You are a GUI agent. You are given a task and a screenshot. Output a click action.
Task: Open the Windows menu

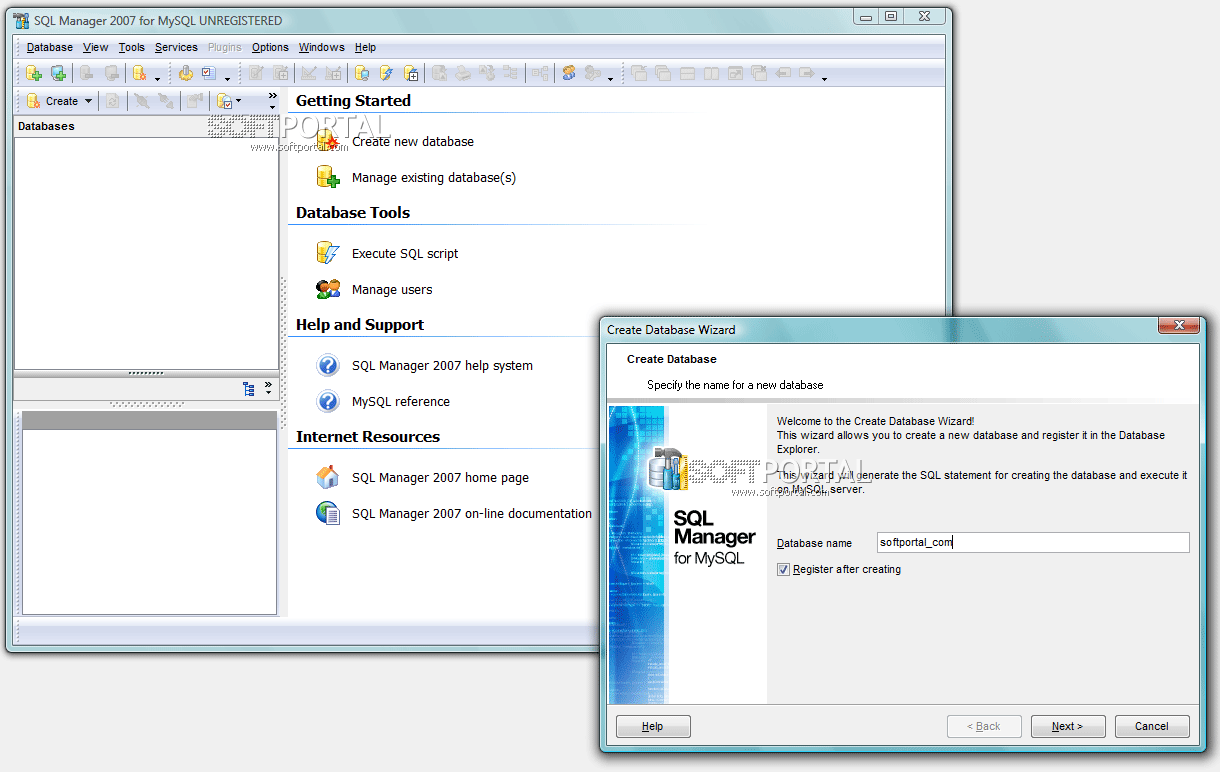point(321,47)
